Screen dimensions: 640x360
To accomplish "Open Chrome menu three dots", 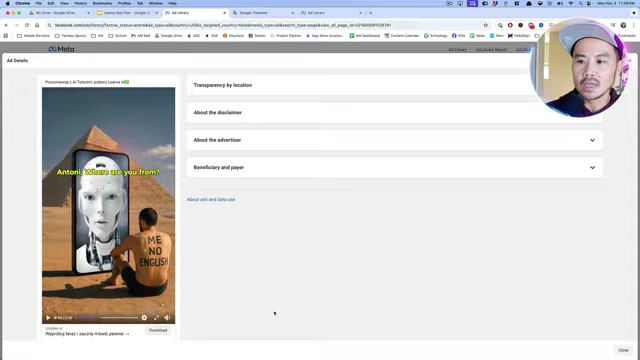I will click(x=634, y=25).
